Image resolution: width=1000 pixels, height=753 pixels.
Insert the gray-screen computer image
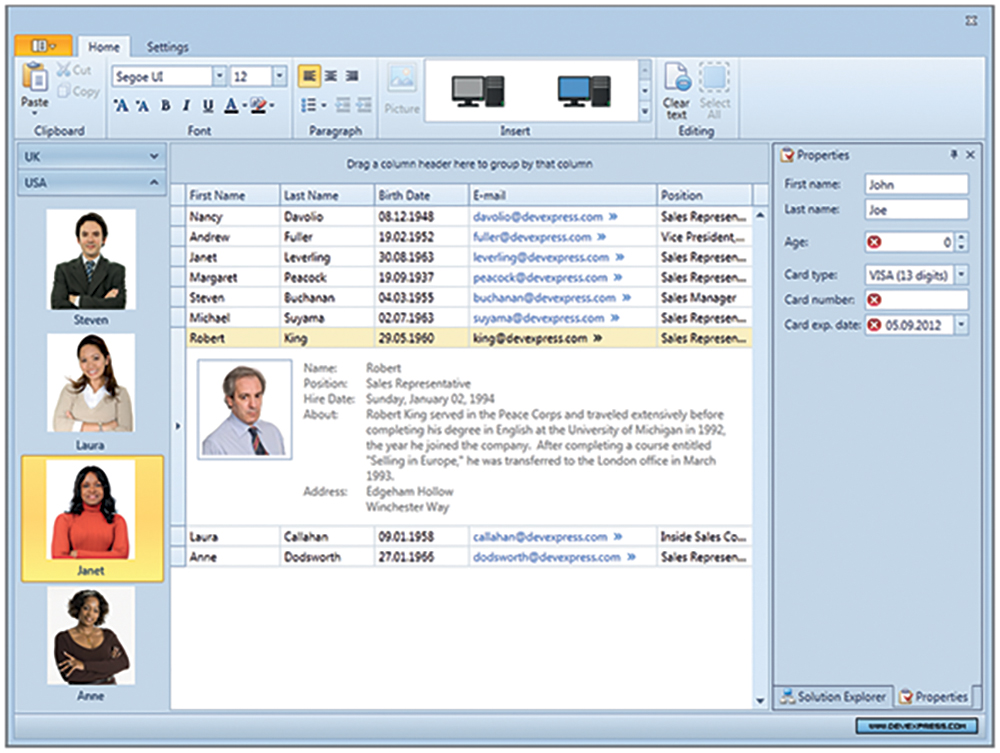[478, 92]
